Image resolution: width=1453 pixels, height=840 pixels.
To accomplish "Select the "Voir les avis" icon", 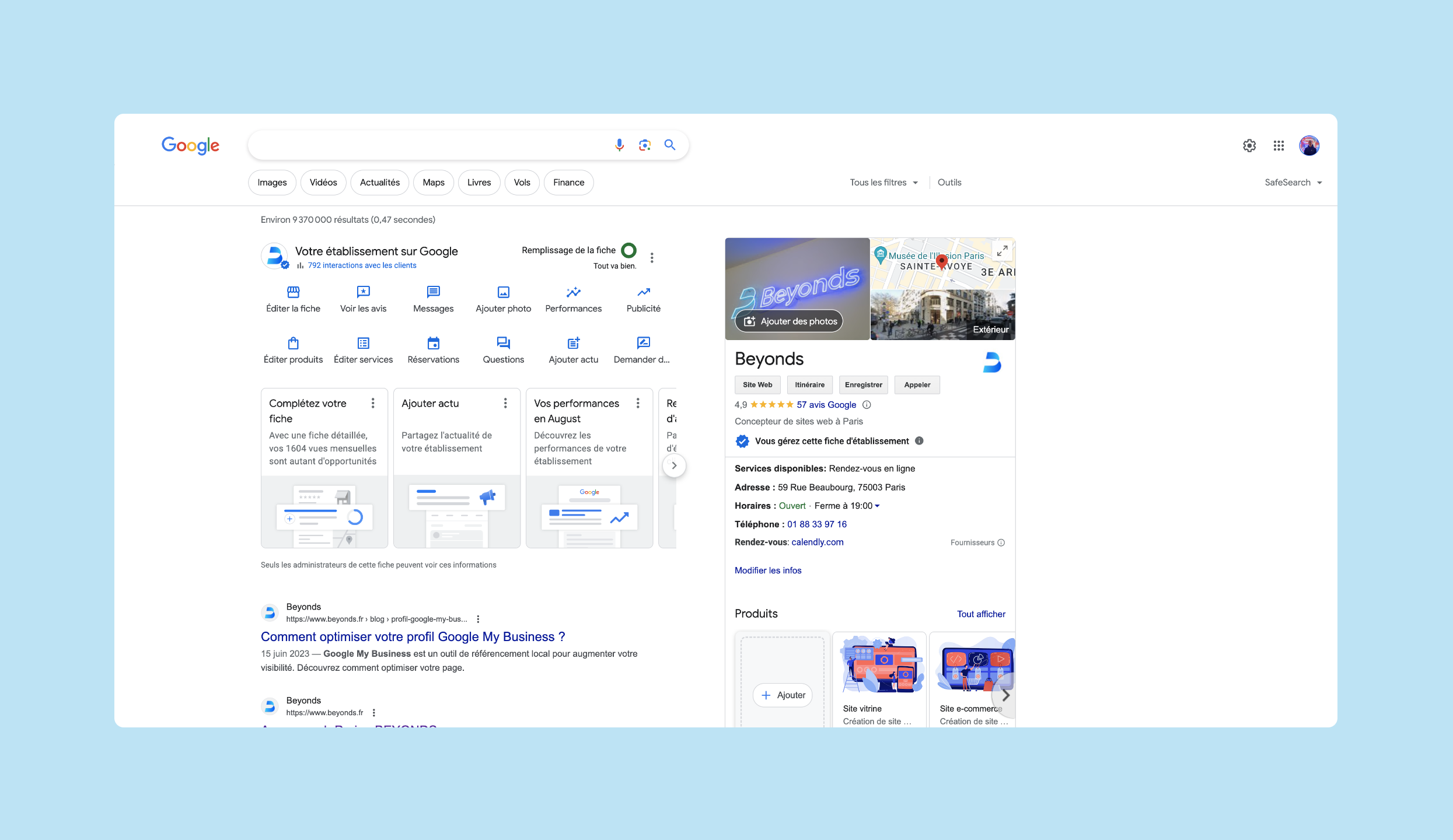I will point(363,292).
